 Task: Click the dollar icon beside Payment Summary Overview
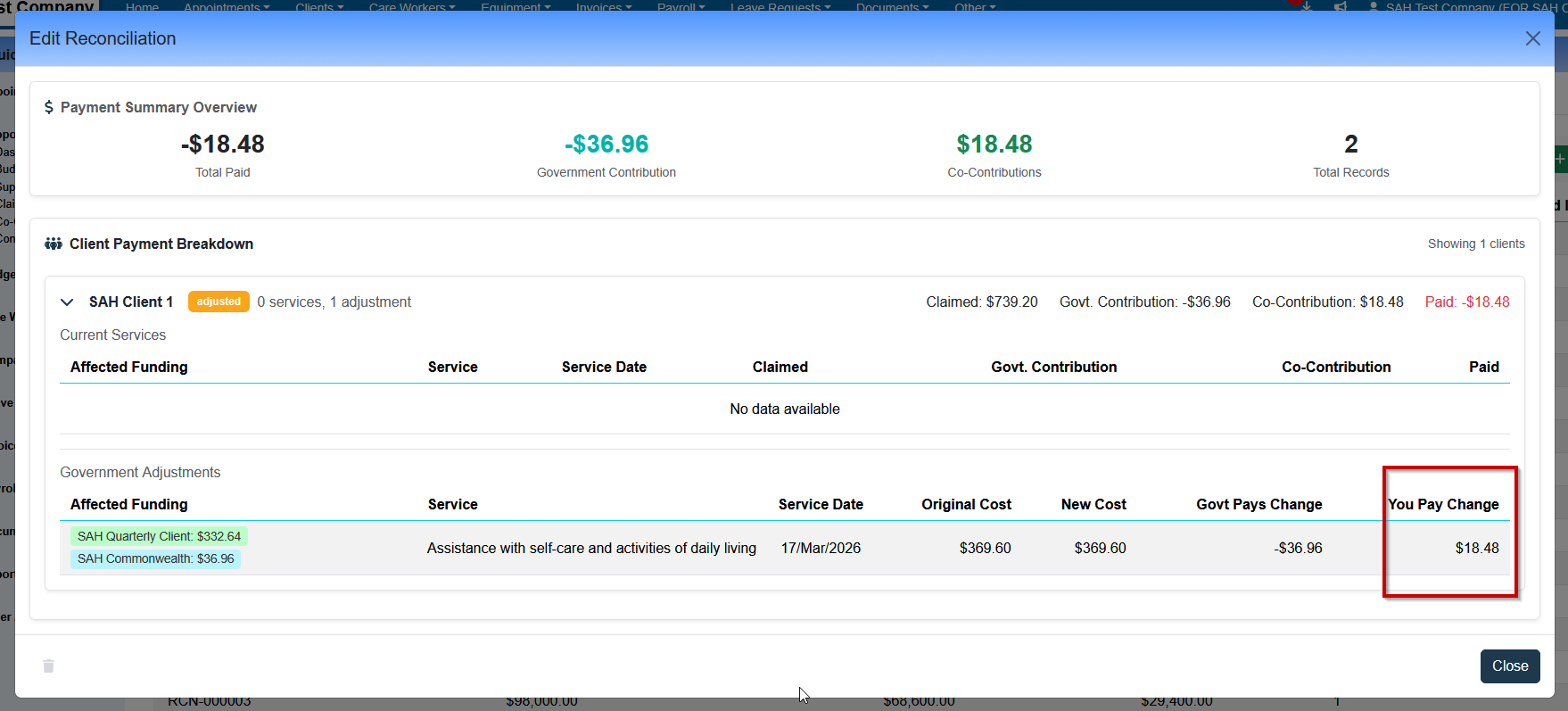[x=49, y=107]
